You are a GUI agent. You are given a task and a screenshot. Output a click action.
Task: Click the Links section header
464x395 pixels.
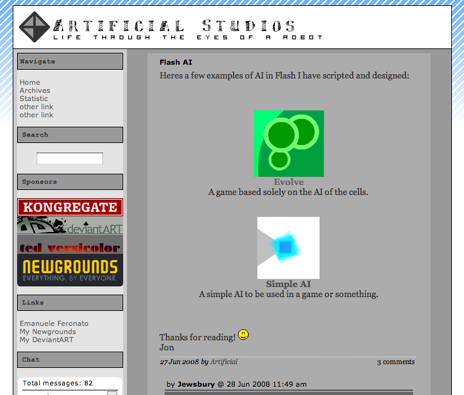[70, 303]
